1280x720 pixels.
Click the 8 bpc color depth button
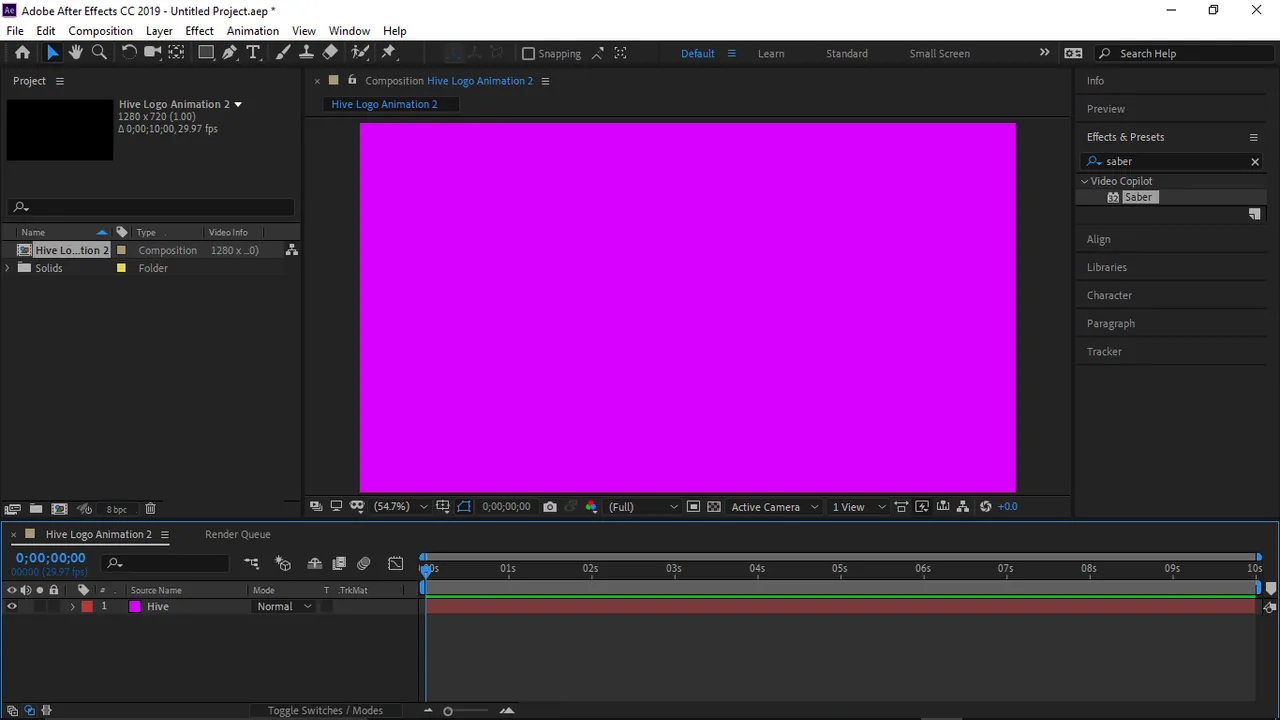click(x=117, y=510)
